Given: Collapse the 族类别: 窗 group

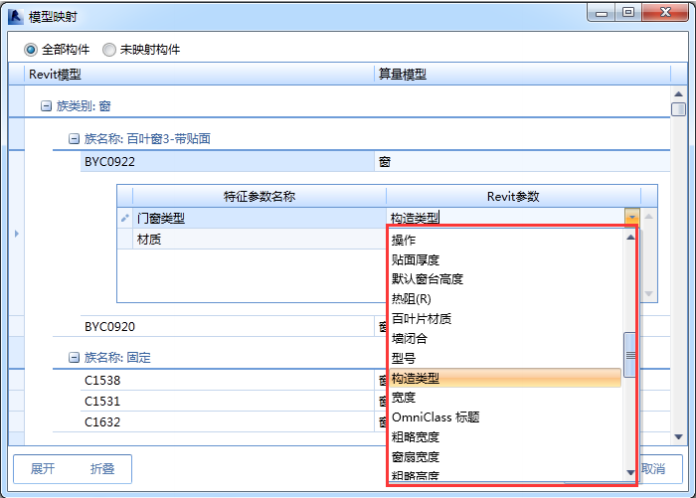Looking at the screenshot, I should [x=46, y=106].
